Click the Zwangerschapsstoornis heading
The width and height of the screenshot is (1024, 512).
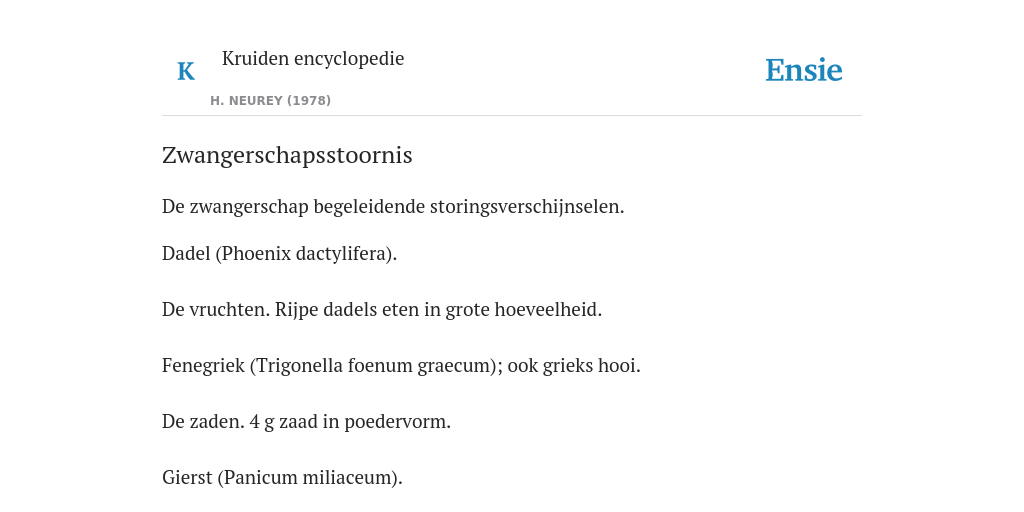click(287, 155)
